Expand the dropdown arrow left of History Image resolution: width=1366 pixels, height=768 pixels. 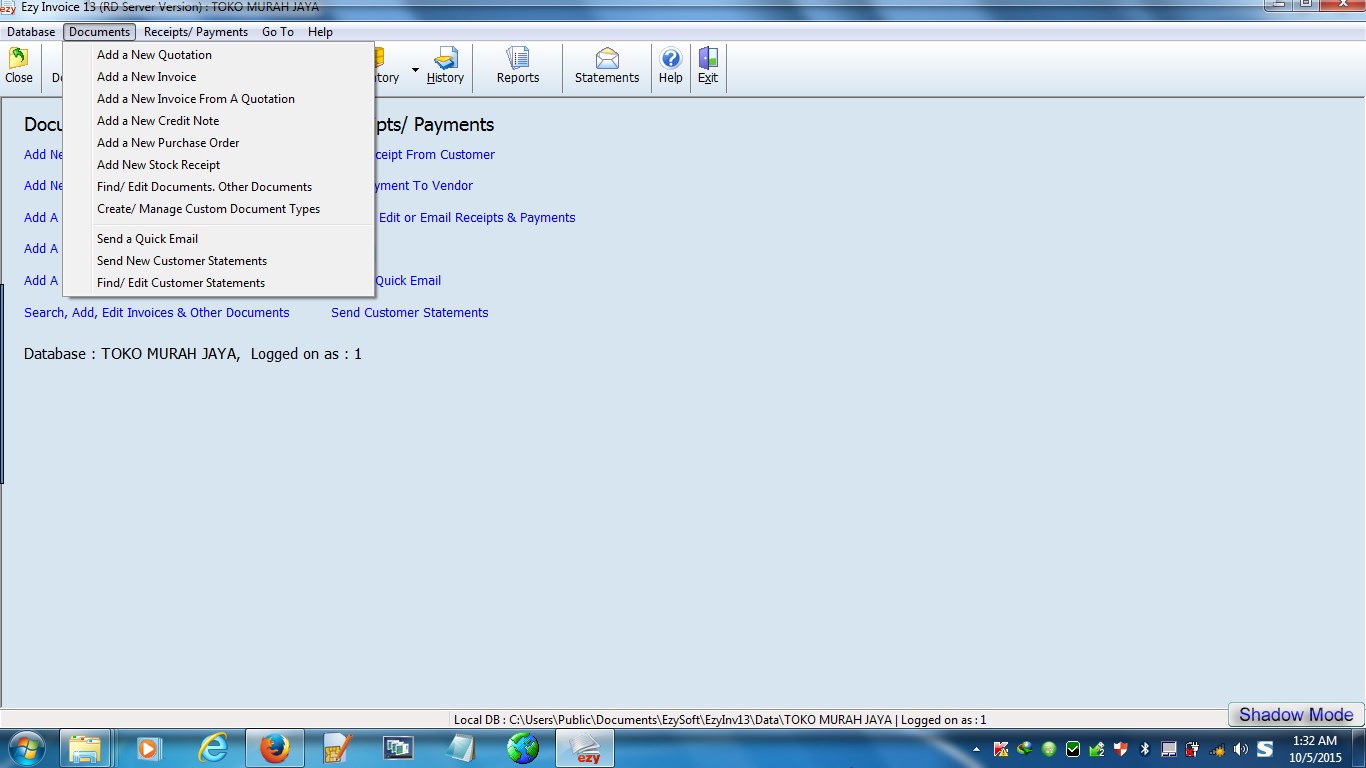coord(415,69)
